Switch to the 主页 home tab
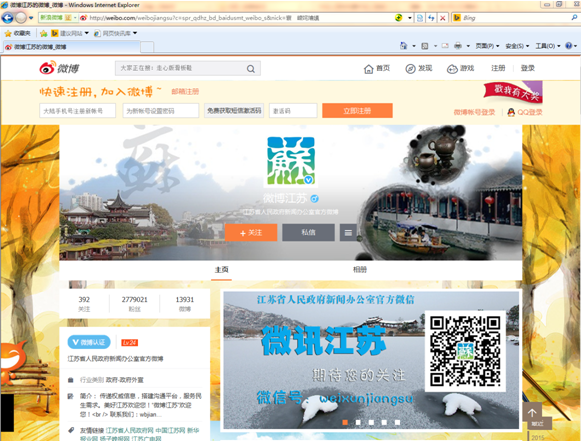Viewport: 581px width, 441px height. [x=222, y=269]
